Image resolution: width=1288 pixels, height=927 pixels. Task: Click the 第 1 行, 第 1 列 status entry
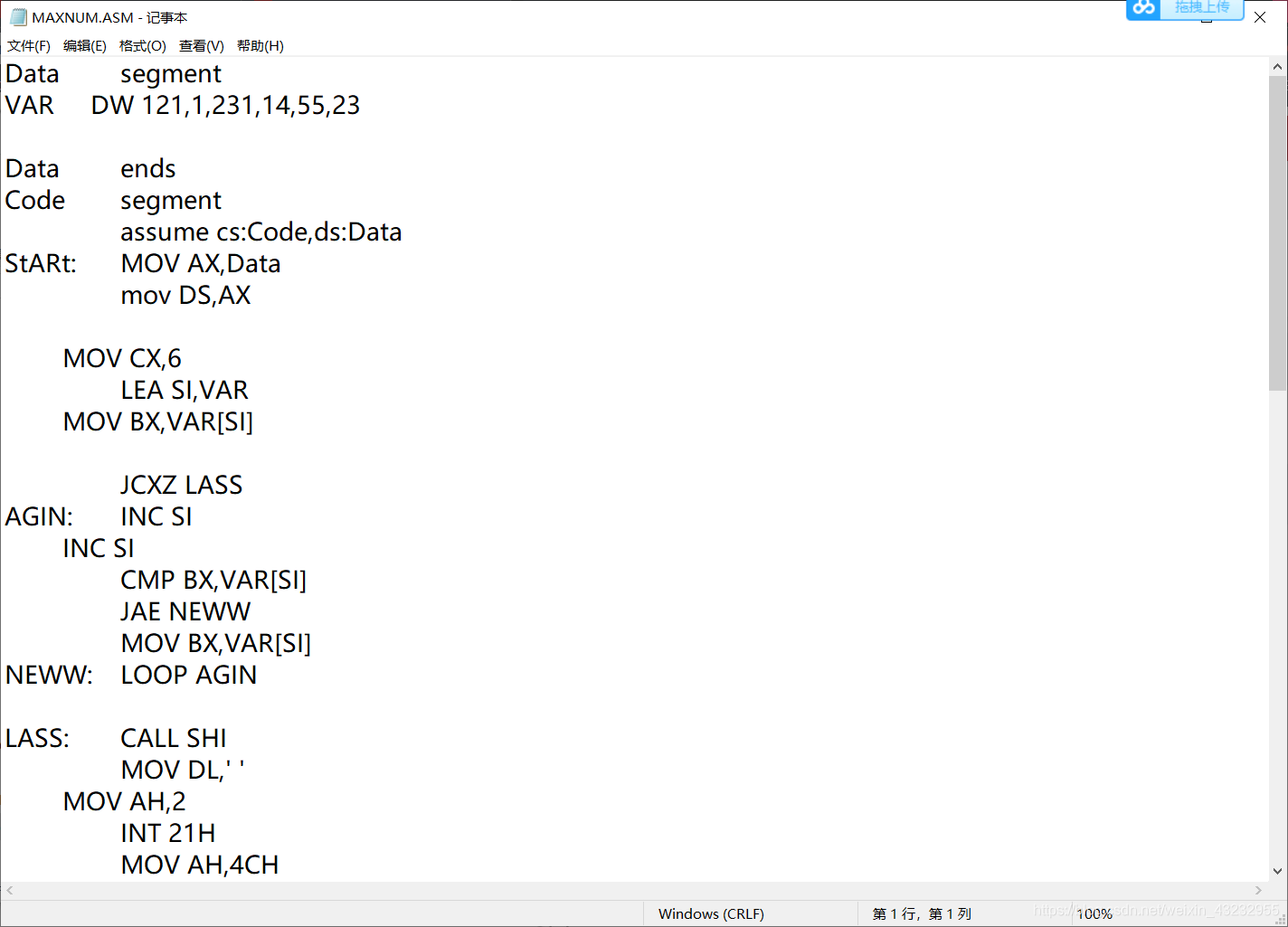coord(922,914)
